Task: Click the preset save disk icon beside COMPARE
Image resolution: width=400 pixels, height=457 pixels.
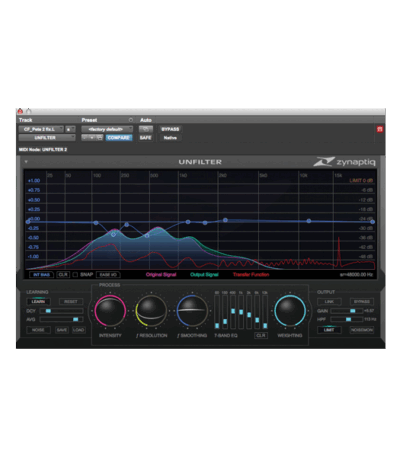Action: (x=99, y=138)
